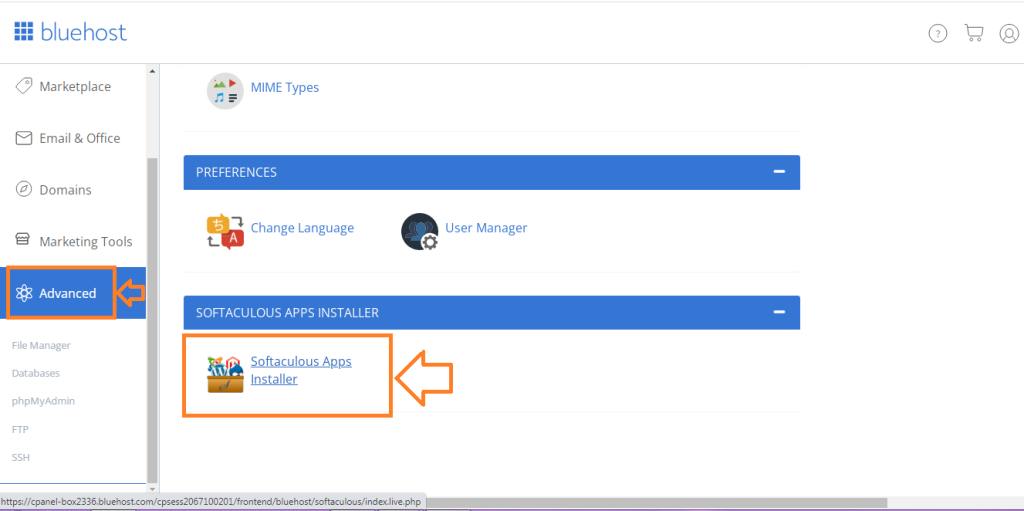Click the Change Language translation icon

[x=225, y=231]
